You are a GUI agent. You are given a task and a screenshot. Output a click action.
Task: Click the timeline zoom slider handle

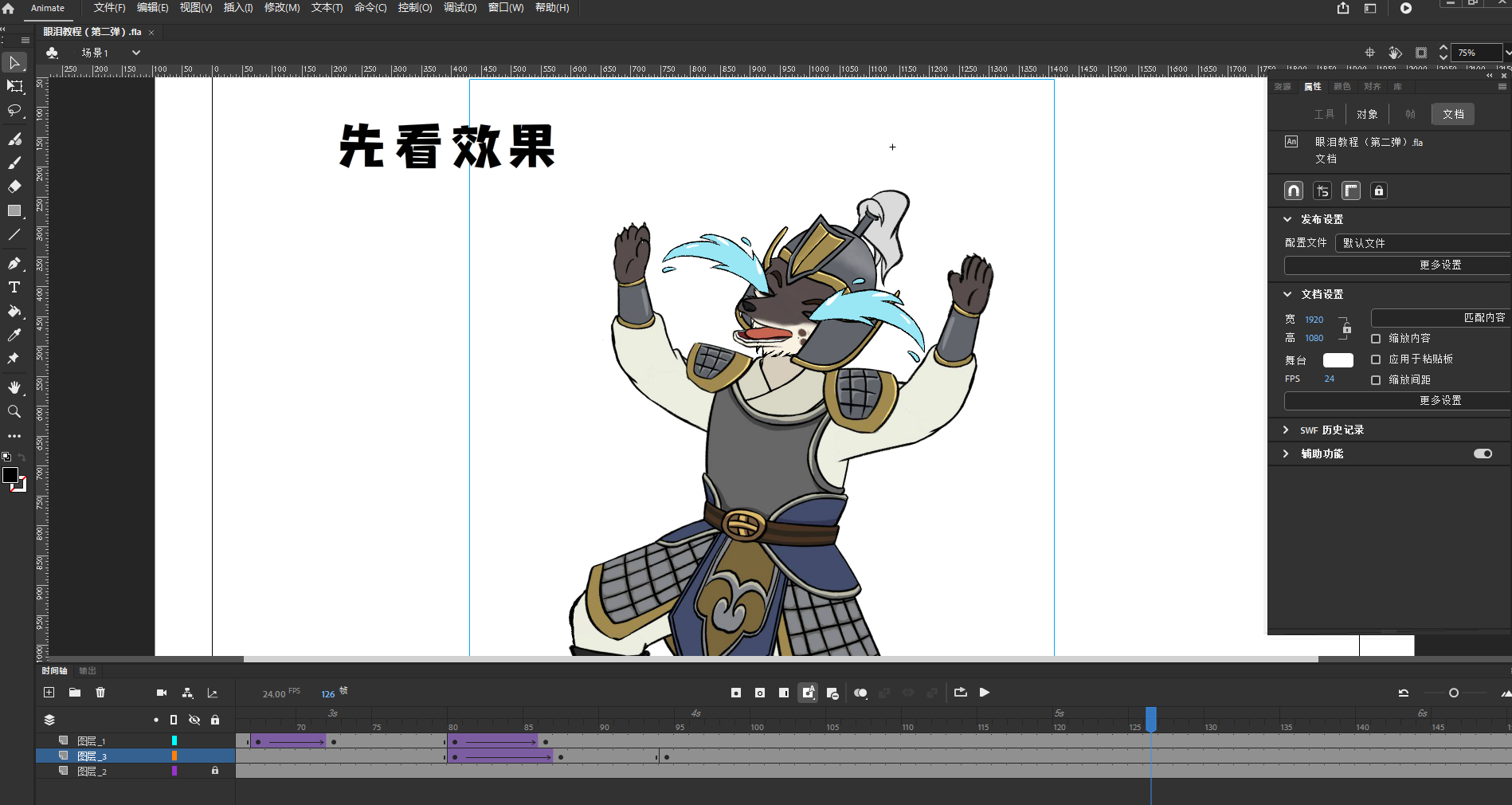[x=1454, y=693]
